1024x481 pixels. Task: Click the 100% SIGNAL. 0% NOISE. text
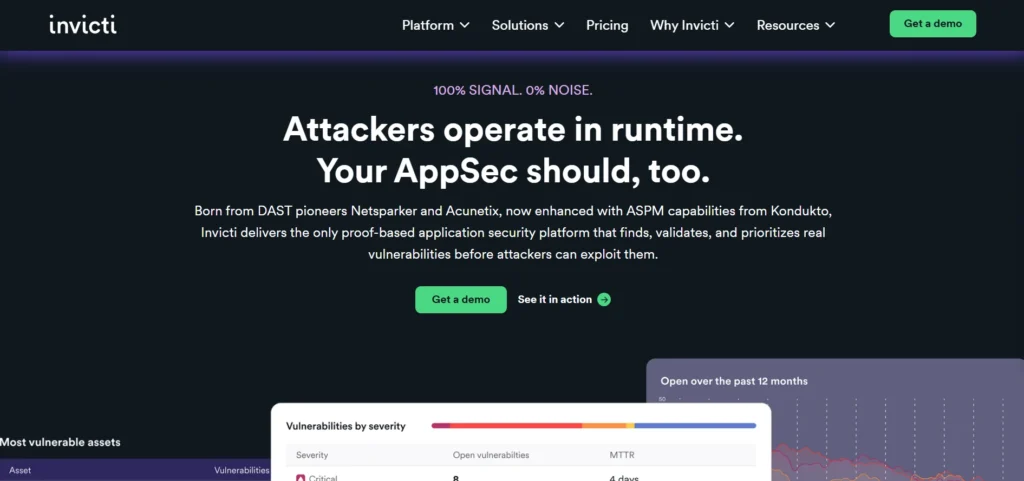pos(513,91)
